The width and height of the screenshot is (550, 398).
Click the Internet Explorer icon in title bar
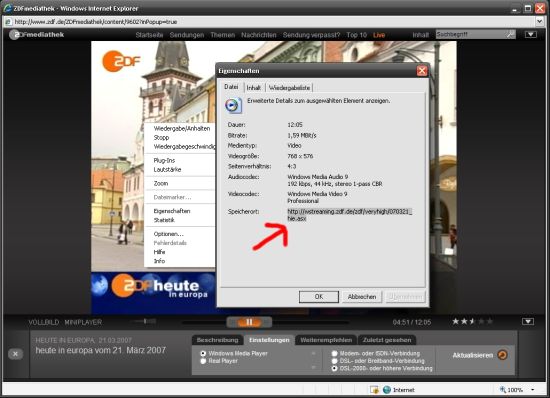click(7, 8)
